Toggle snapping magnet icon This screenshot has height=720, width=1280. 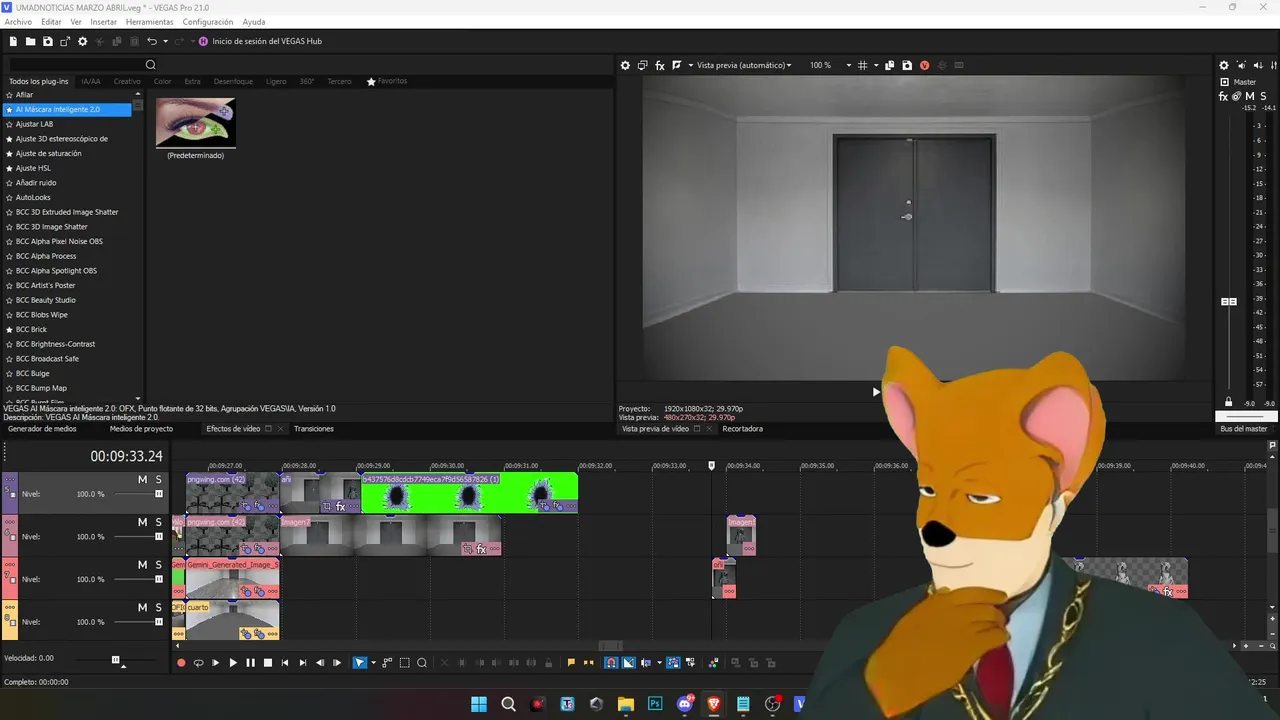611,662
